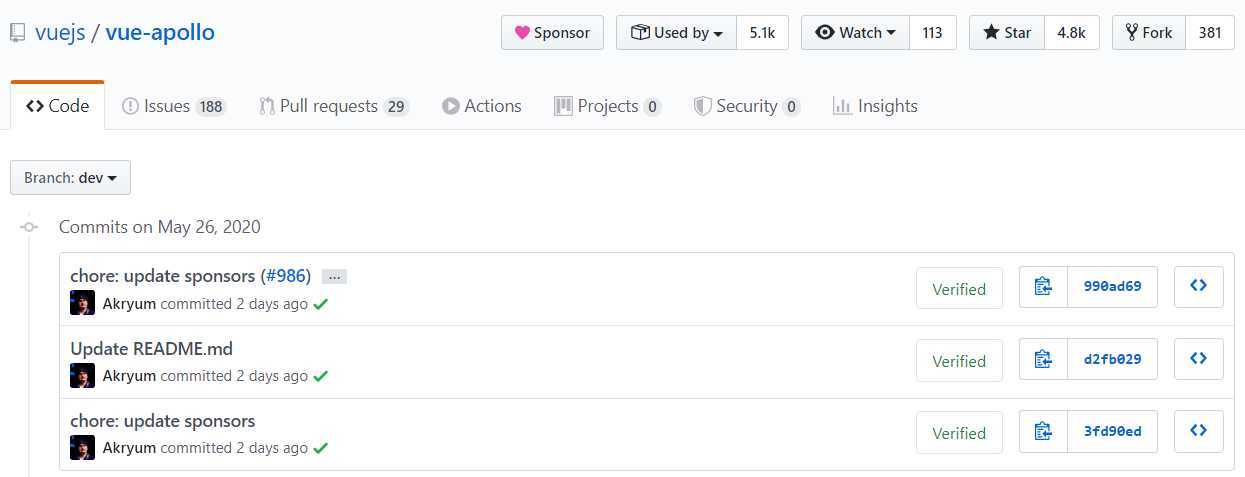Open the Used by dropdown
Image resolution: width=1245 pixels, height=477 pixels.
676,32
